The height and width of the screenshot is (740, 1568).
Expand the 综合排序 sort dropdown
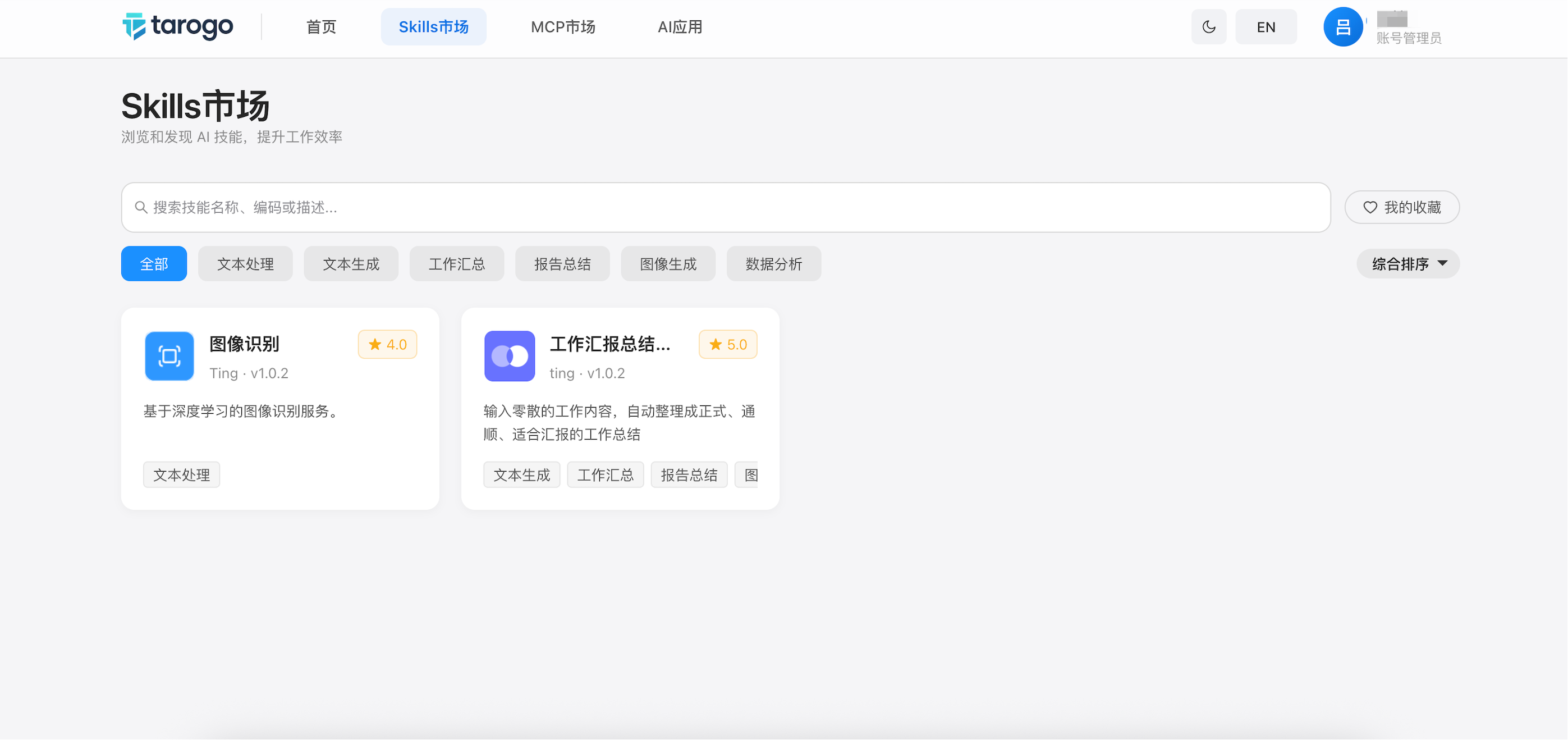(x=1408, y=264)
